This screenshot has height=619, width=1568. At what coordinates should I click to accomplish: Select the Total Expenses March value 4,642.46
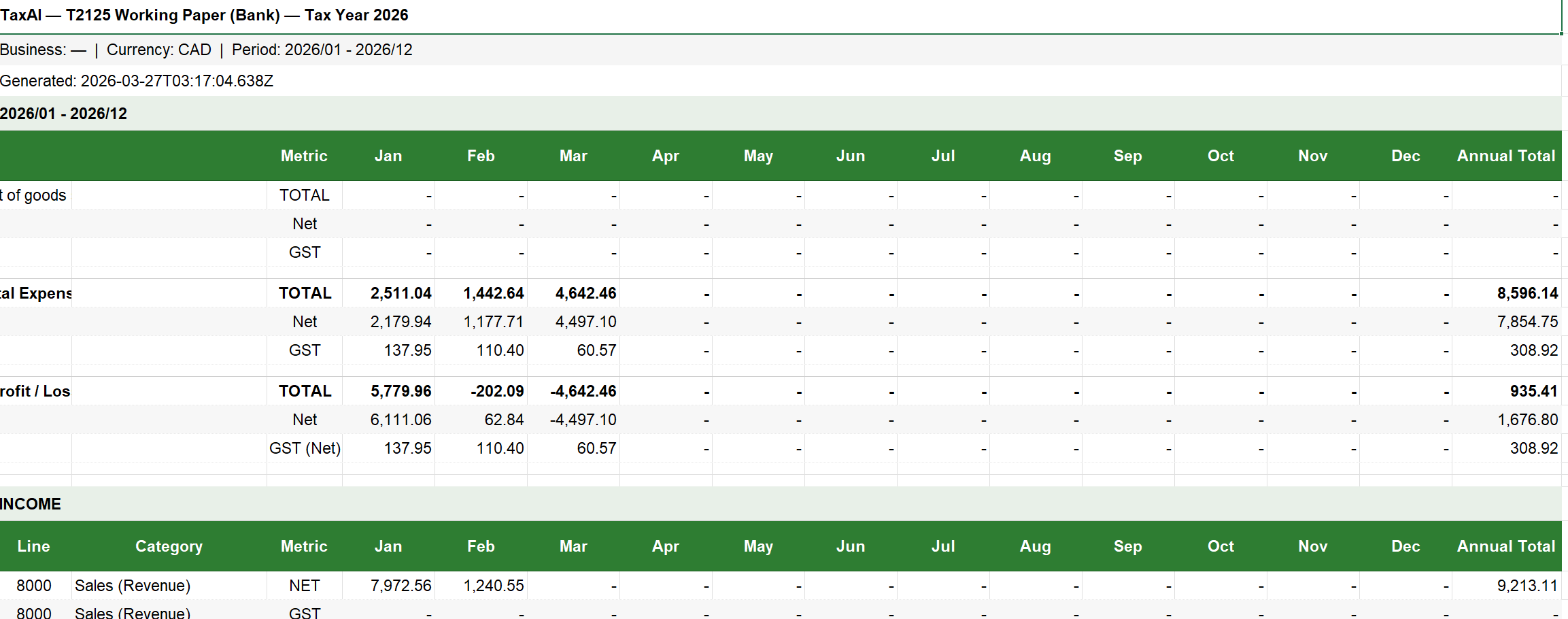coord(585,293)
